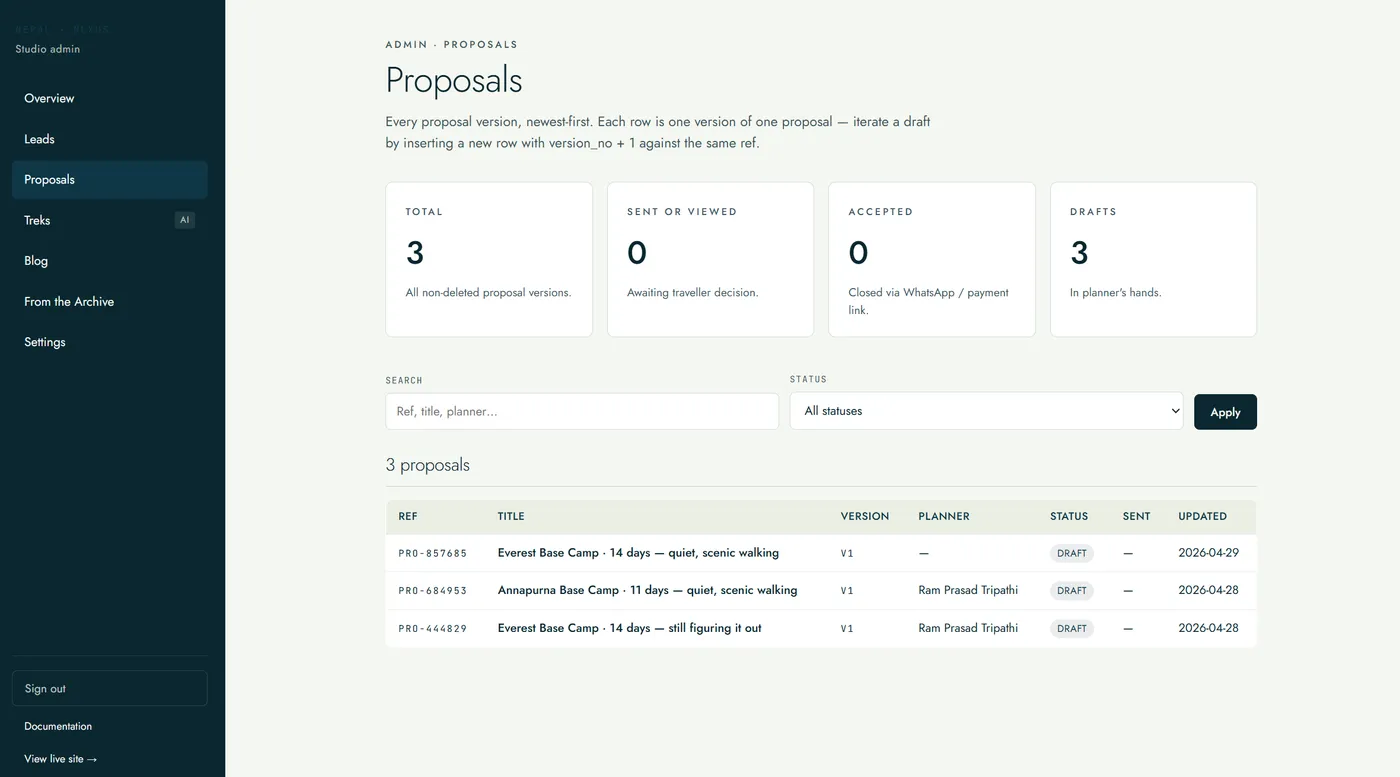Click the VERSION column header
The image size is (1400, 777).
coord(865,516)
